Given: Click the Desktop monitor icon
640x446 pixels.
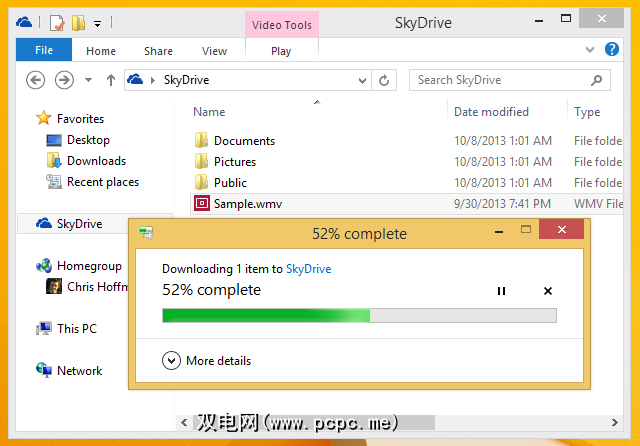Looking at the screenshot, I should [54, 140].
